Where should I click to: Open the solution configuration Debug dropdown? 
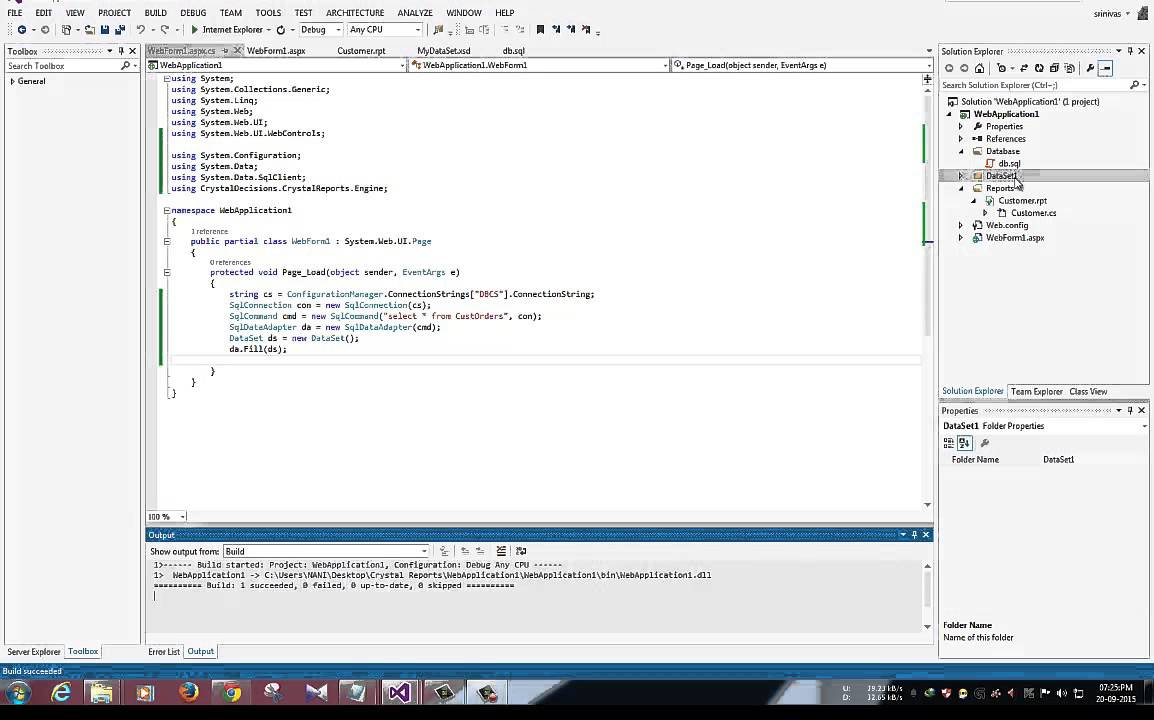(320, 29)
